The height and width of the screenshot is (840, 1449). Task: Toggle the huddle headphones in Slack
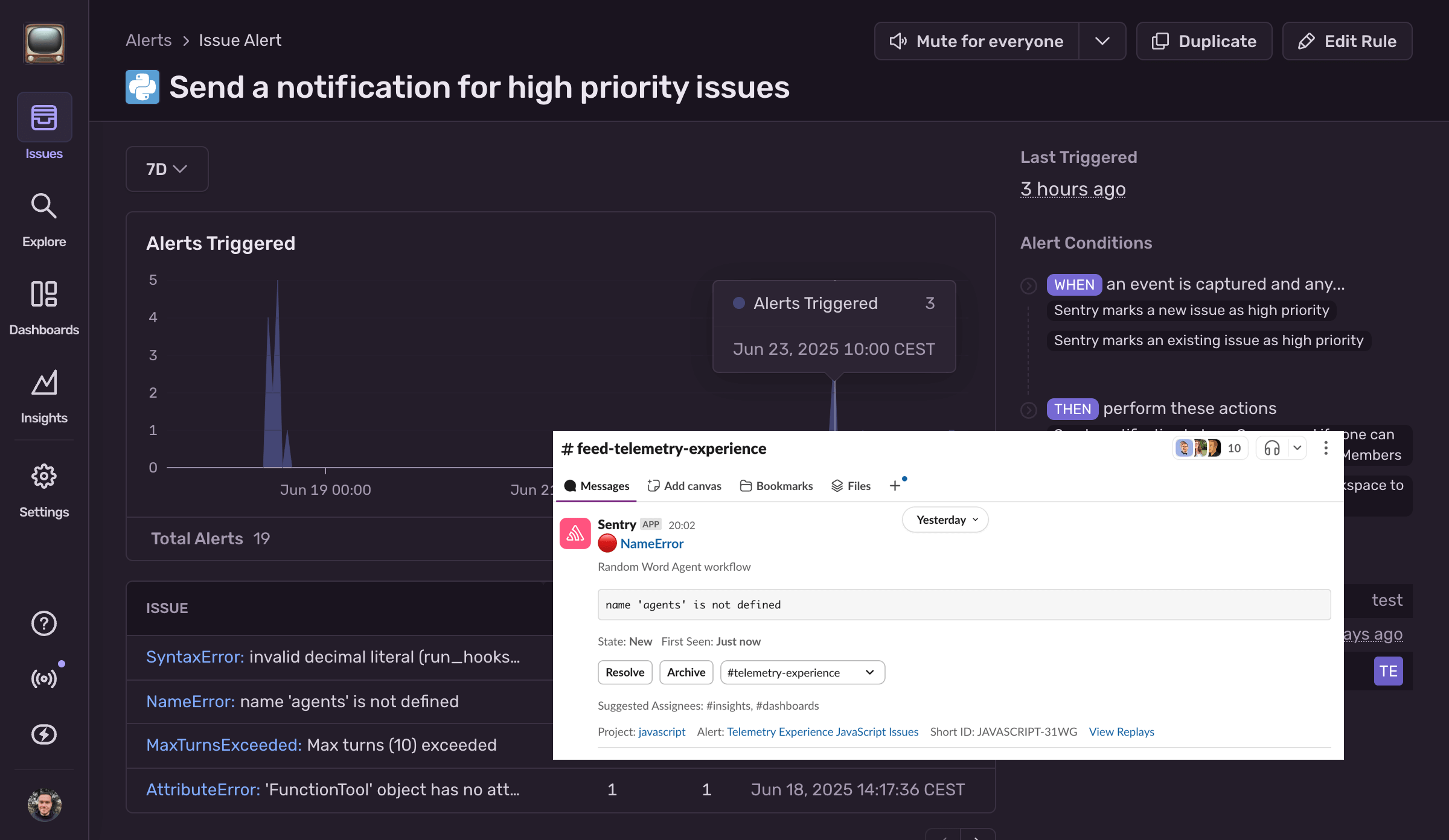tap(1271, 448)
